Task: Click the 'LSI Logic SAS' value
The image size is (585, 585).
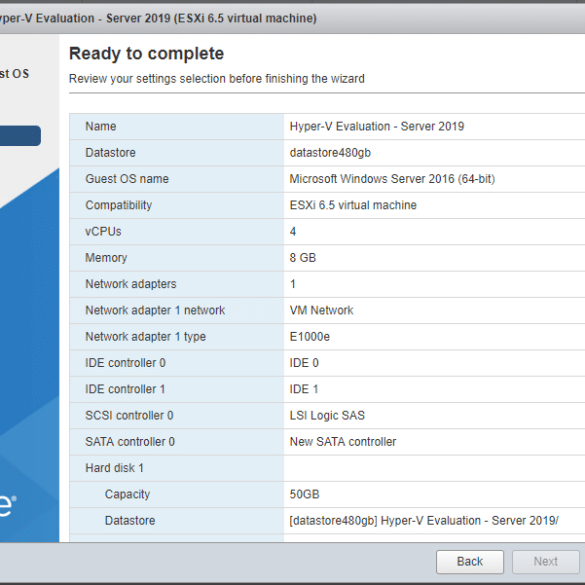Action: click(327, 416)
